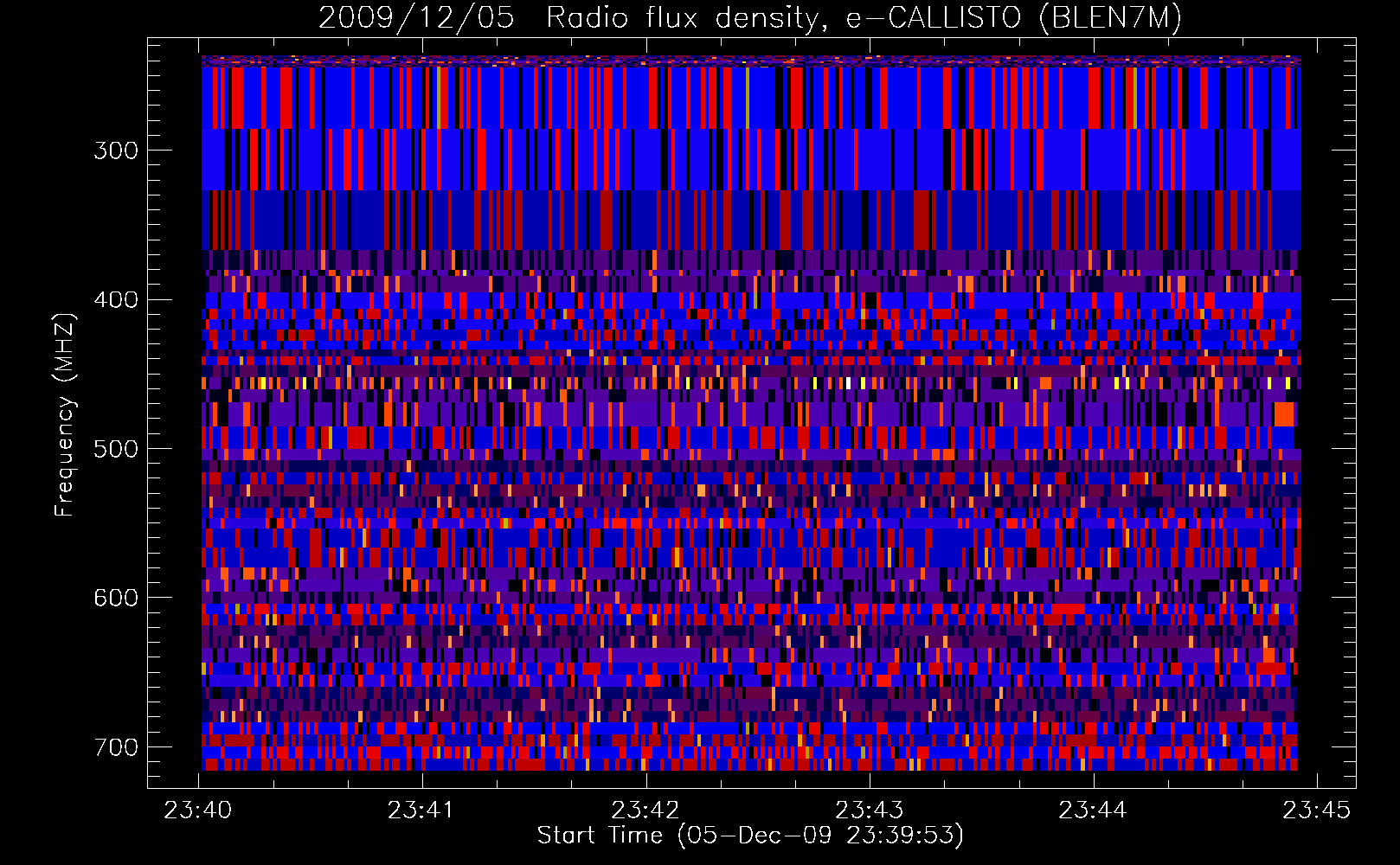Click the 700 frequency tick label

(116, 747)
